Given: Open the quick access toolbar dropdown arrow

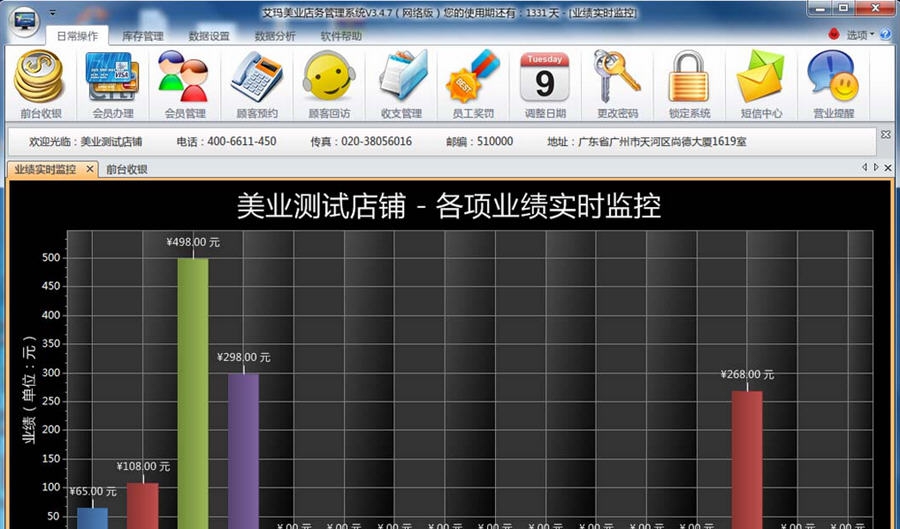Looking at the screenshot, I should (x=52, y=13).
